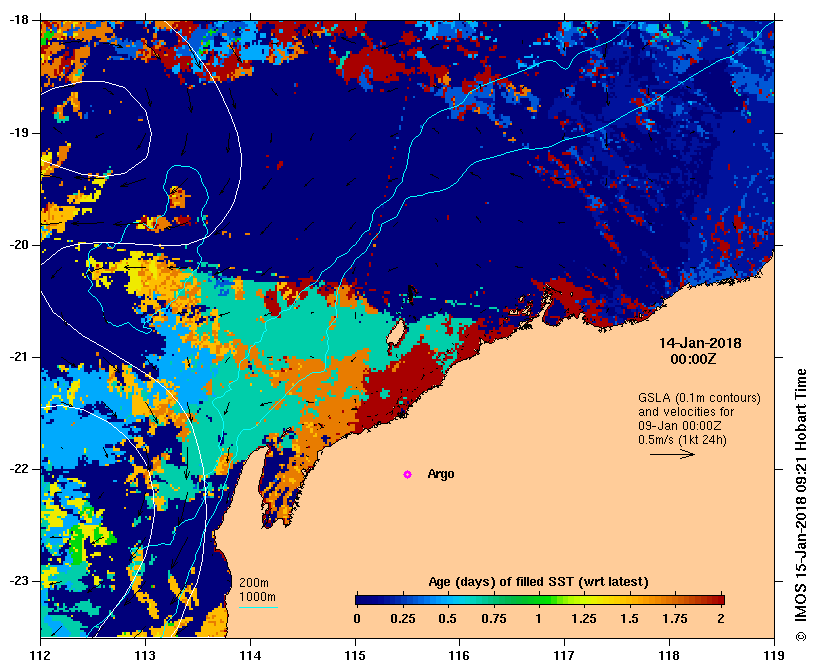This screenshot has height=672, width=818.
Task: Click the '09-Jan 00:00Z' text line
Action: pos(680,426)
